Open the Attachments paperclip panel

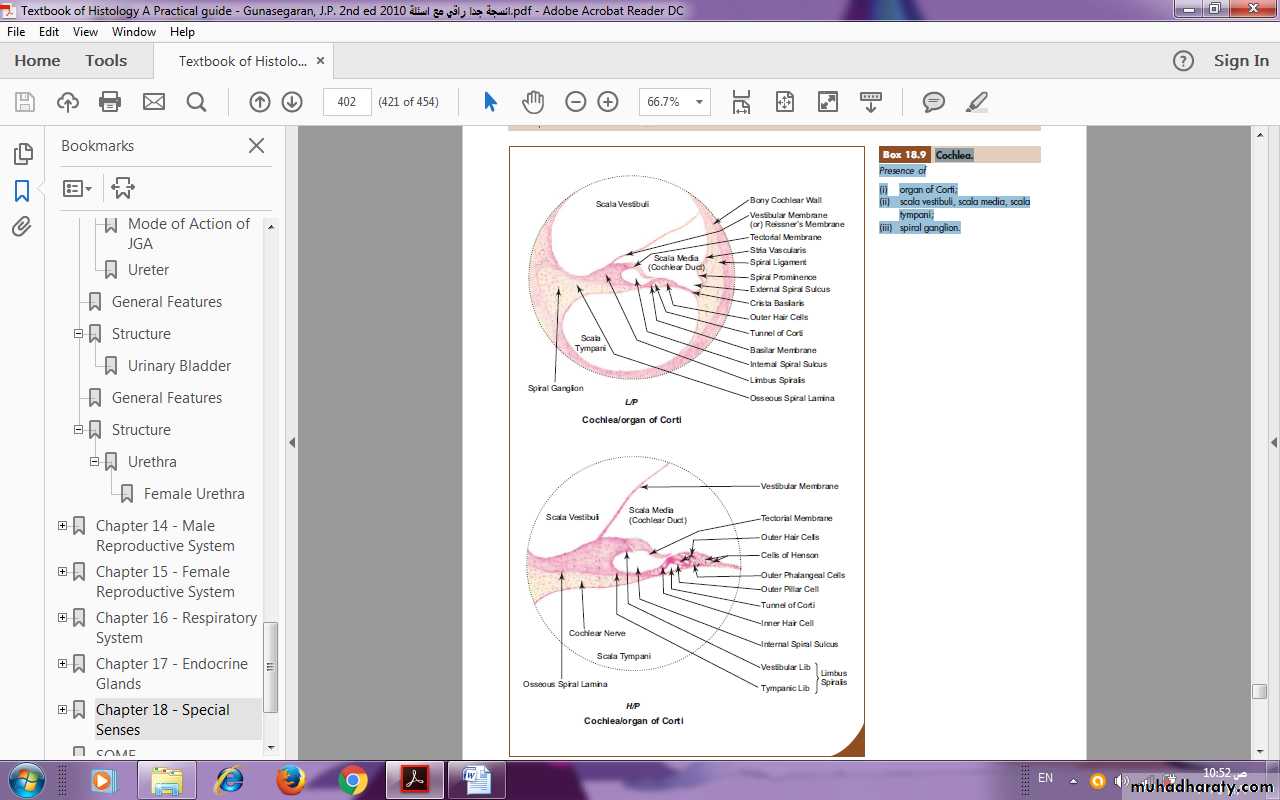22,227
